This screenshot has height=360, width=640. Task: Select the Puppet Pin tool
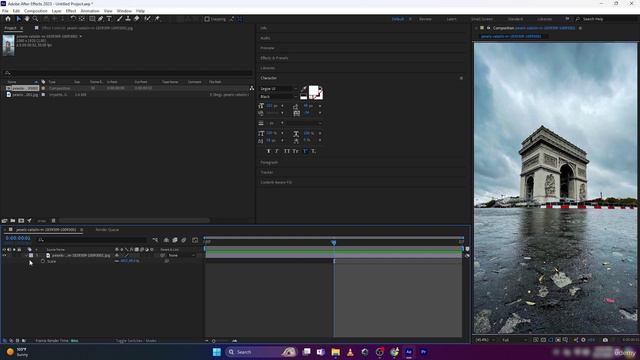(157, 19)
